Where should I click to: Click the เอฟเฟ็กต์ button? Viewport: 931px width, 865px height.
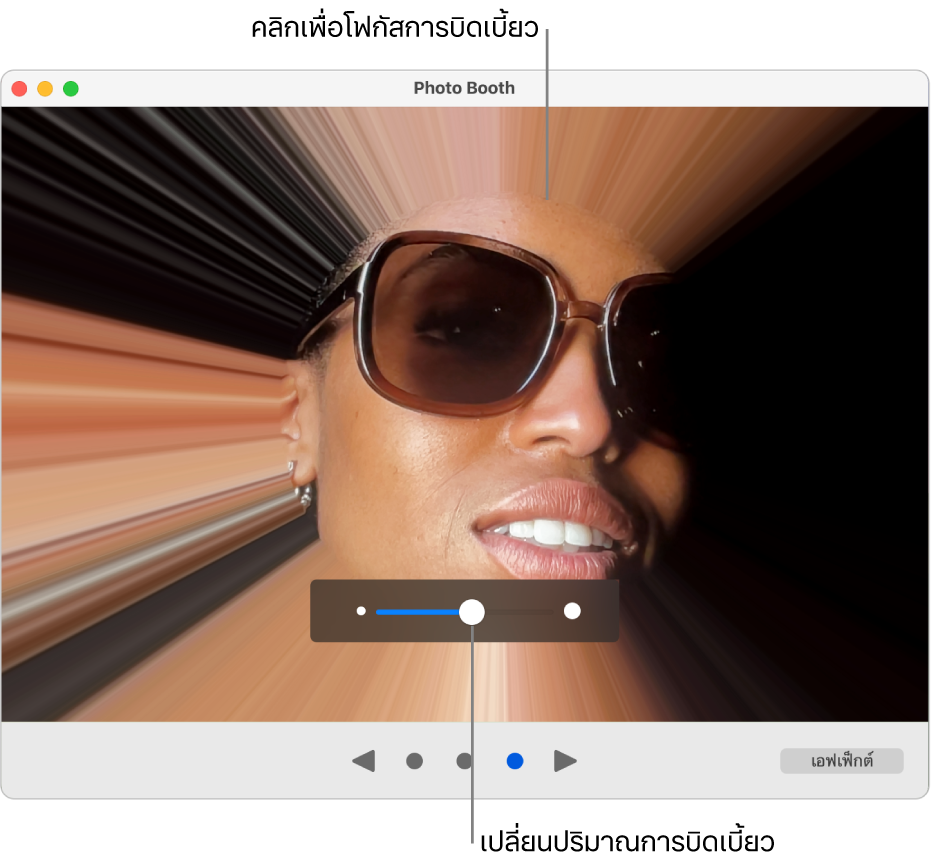point(841,761)
